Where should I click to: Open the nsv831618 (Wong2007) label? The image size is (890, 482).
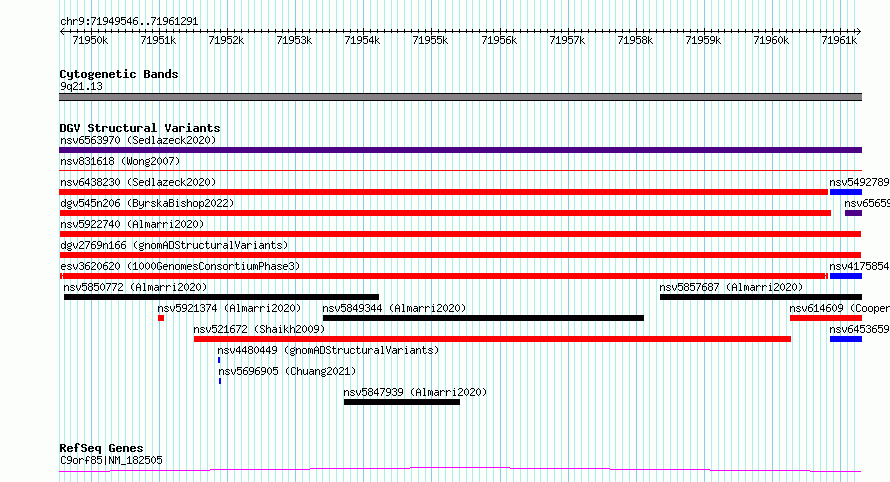pos(120,161)
